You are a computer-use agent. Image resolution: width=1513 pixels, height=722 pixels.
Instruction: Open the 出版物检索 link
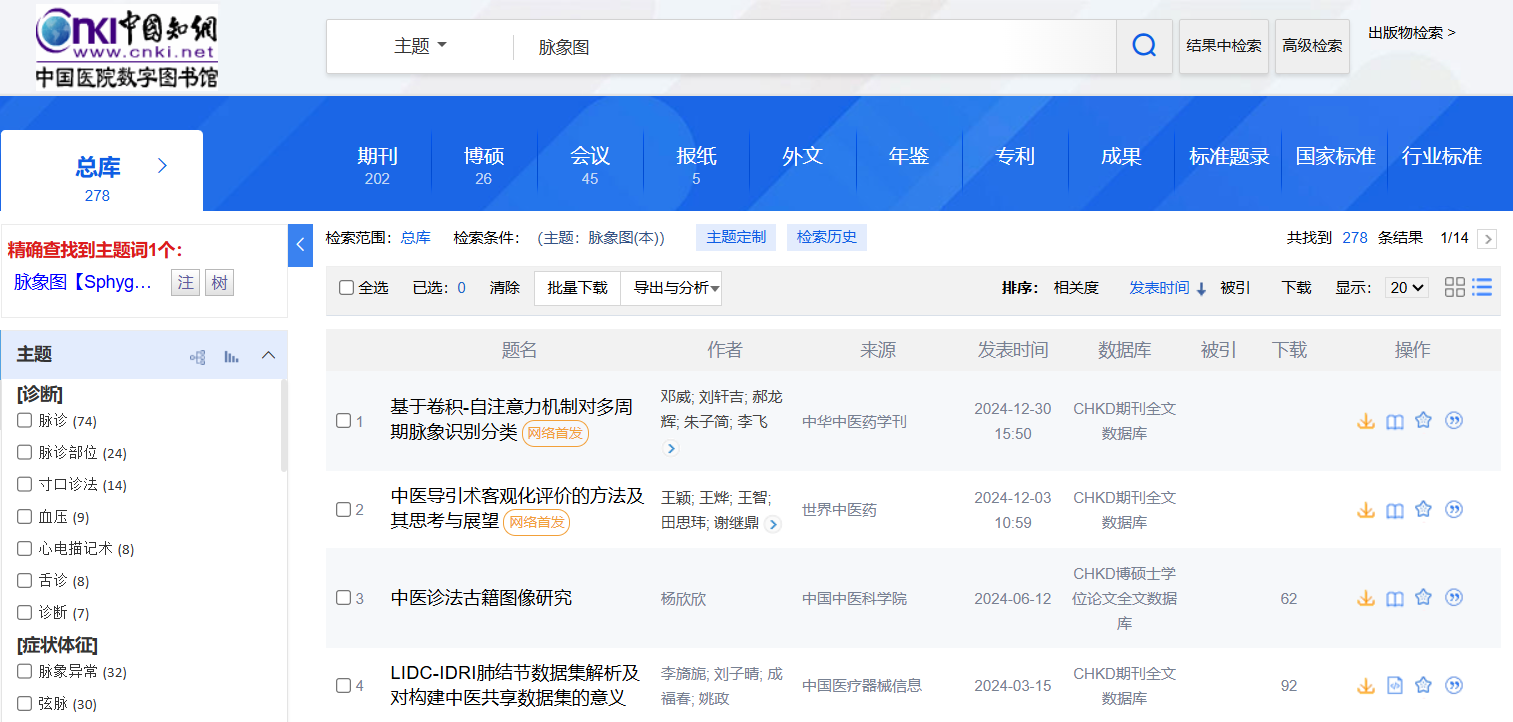click(x=1411, y=32)
